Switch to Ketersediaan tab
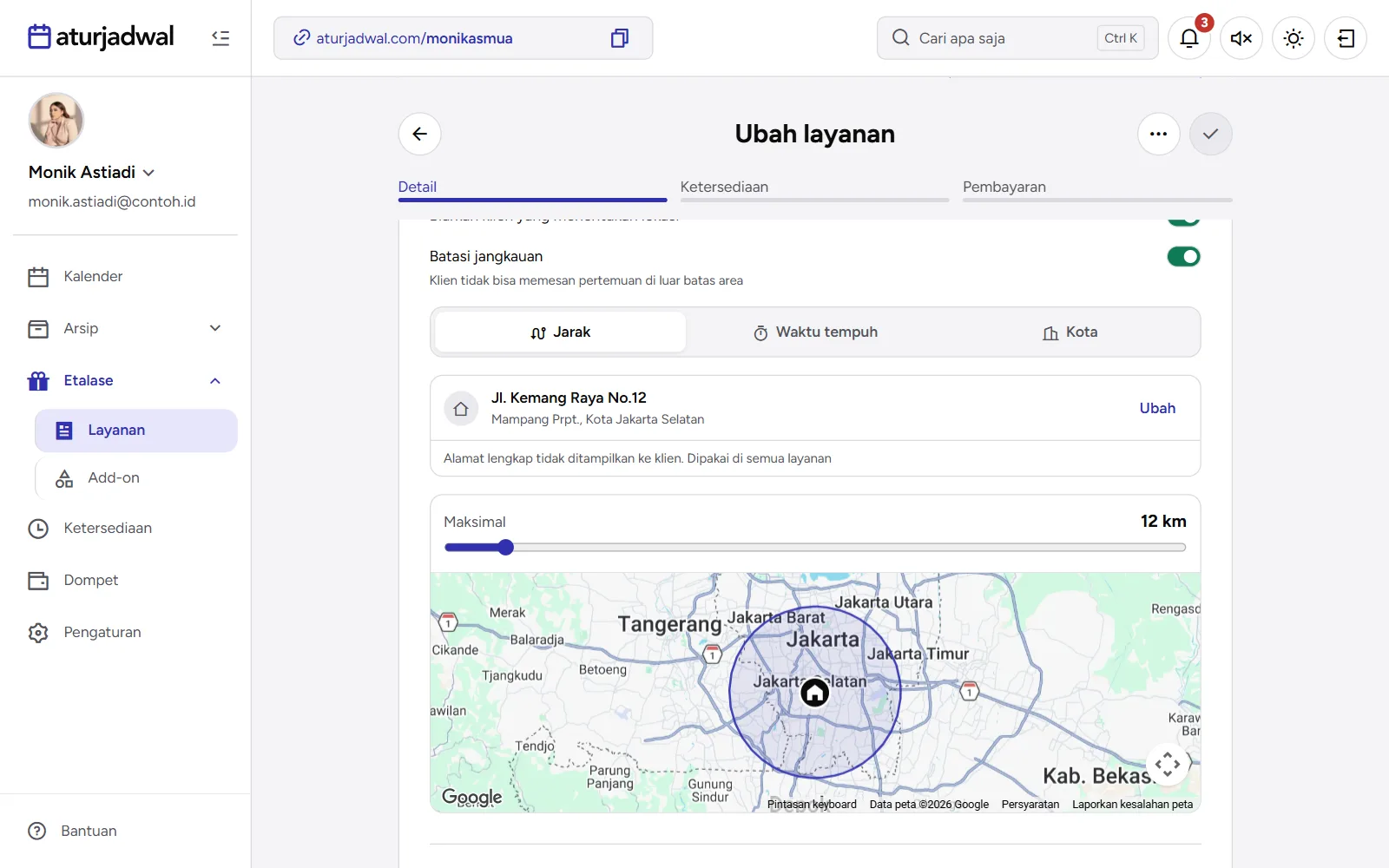 pos(814,188)
